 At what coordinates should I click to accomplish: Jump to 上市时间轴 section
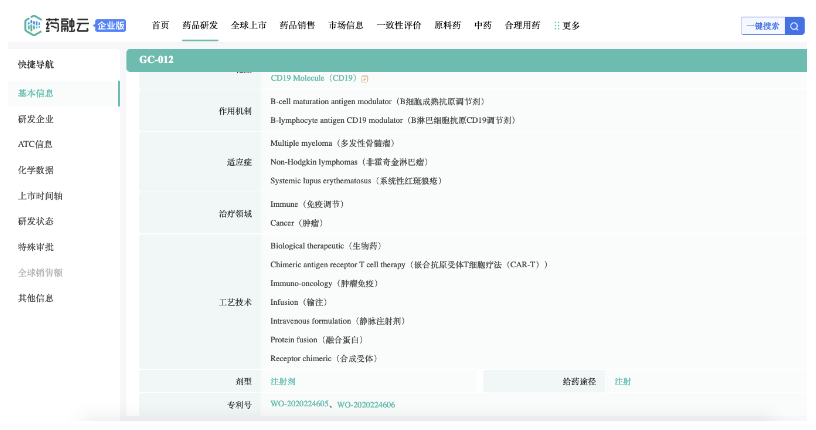(x=40, y=196)
